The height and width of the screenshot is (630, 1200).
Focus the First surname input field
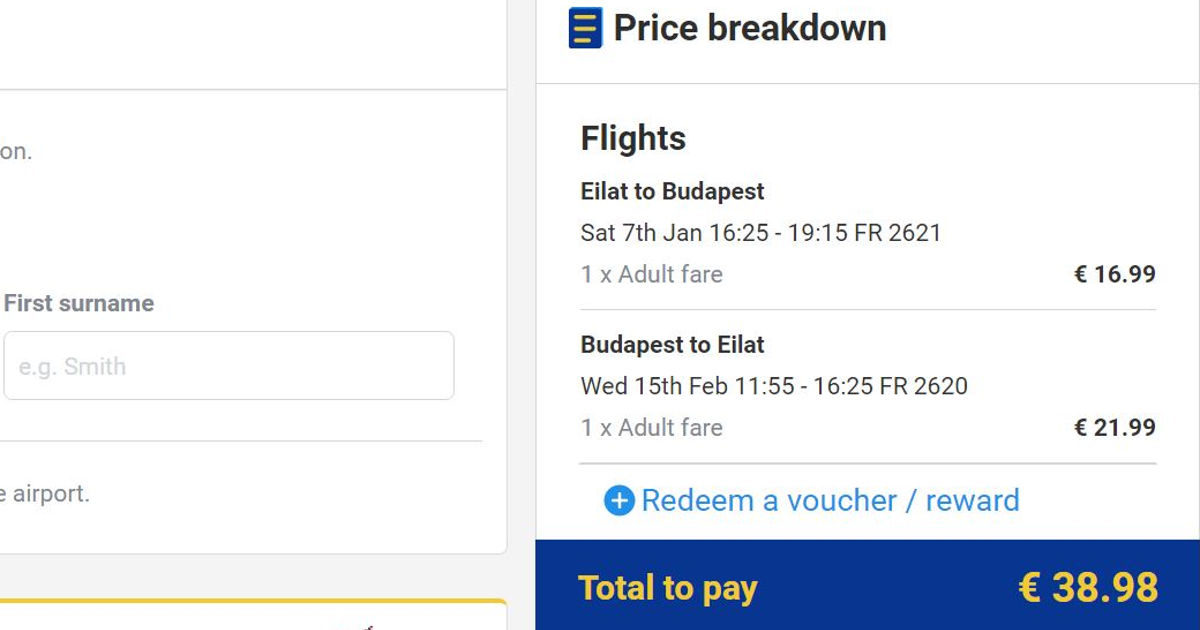tap(229, 366)
